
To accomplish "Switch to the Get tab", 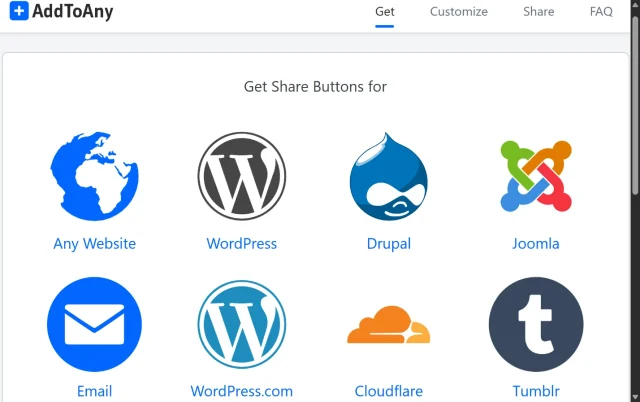I will coord(384,11).
